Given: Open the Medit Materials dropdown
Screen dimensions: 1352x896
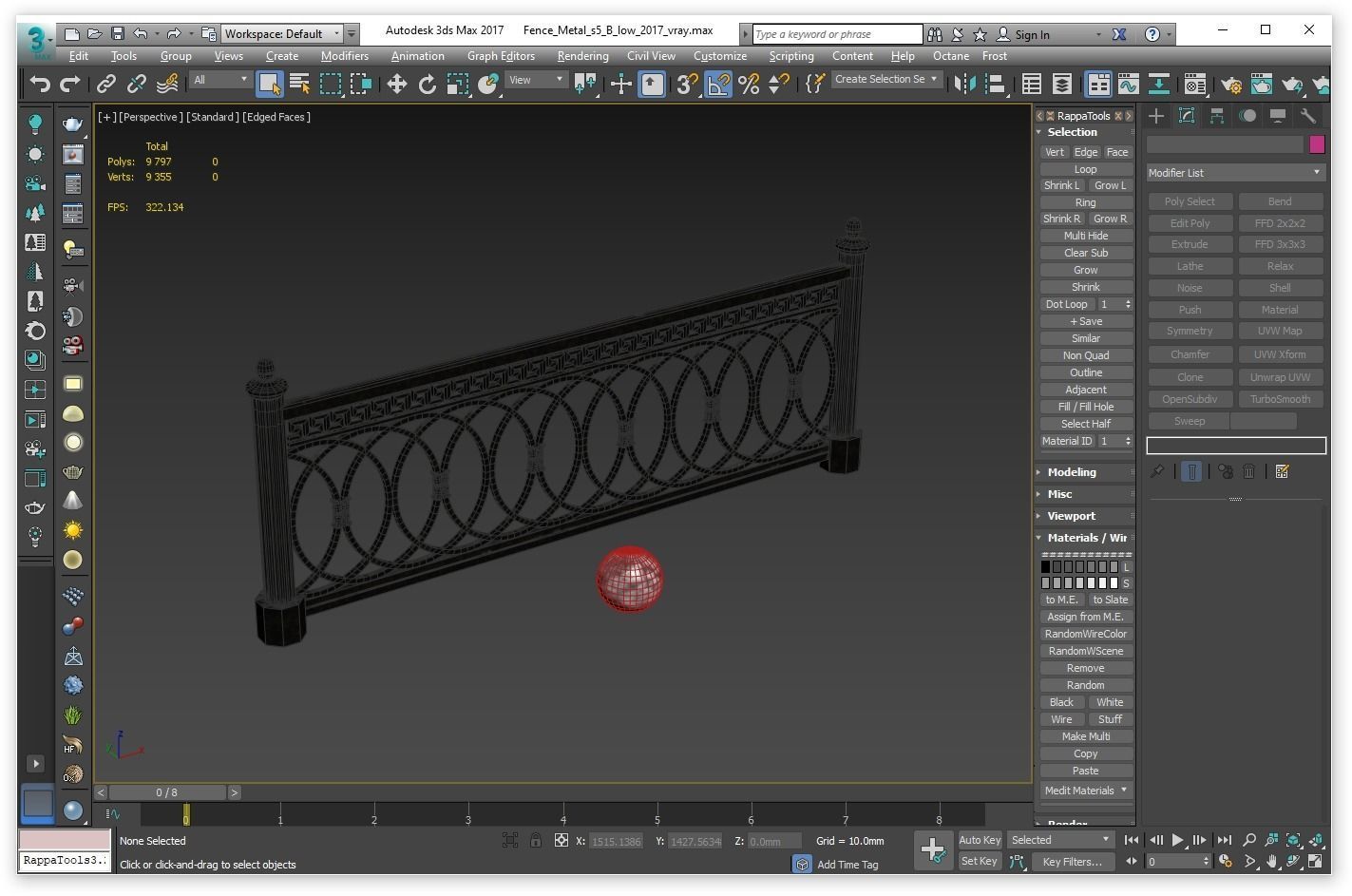Looking at the screenshot, I should [1086, 791].
